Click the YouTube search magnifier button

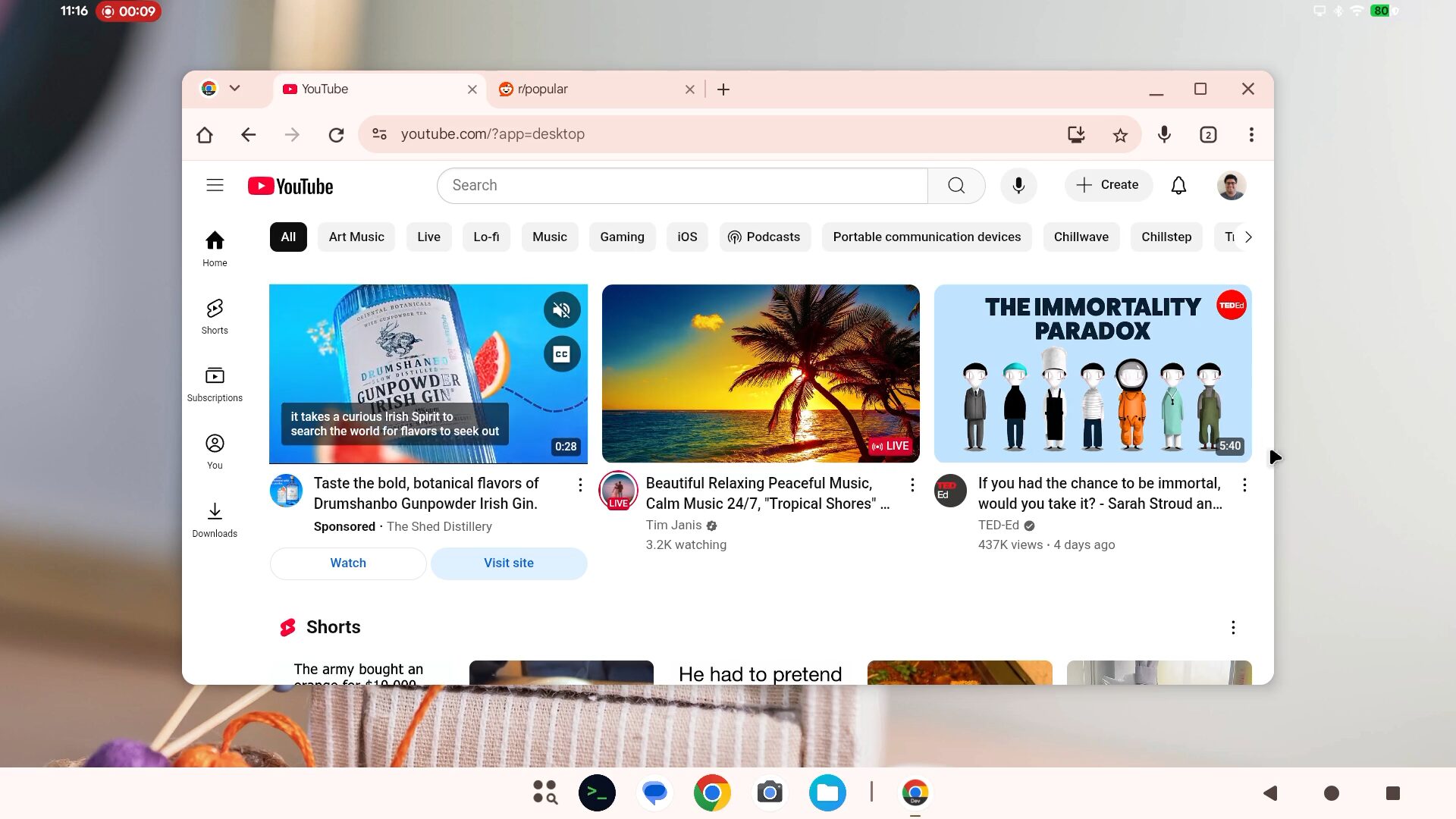click(956, 186)
